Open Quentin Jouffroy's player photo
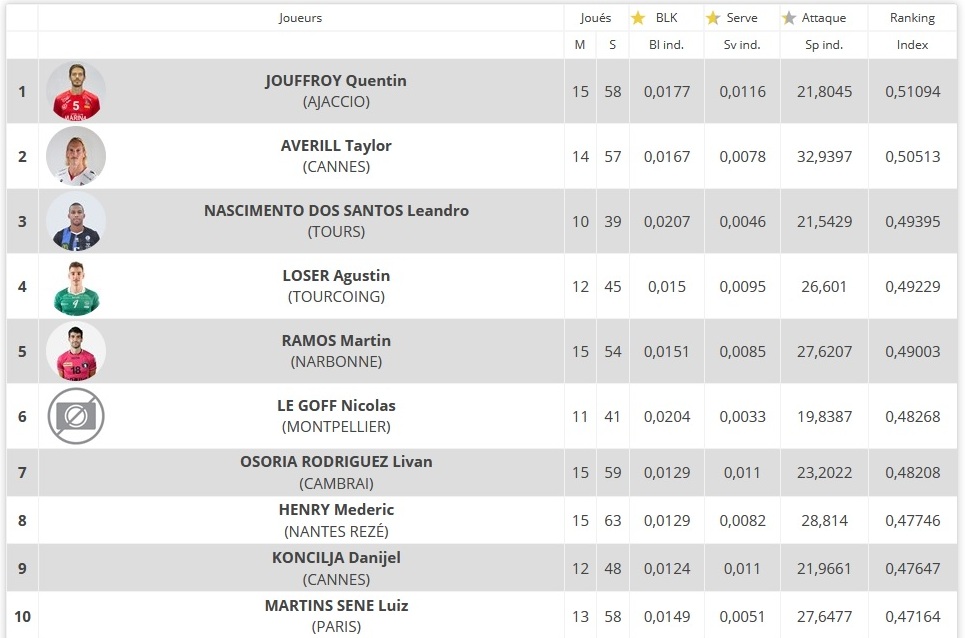Image resolution: width=965 pixels, height=638 pixels. [x=76, y=91]
